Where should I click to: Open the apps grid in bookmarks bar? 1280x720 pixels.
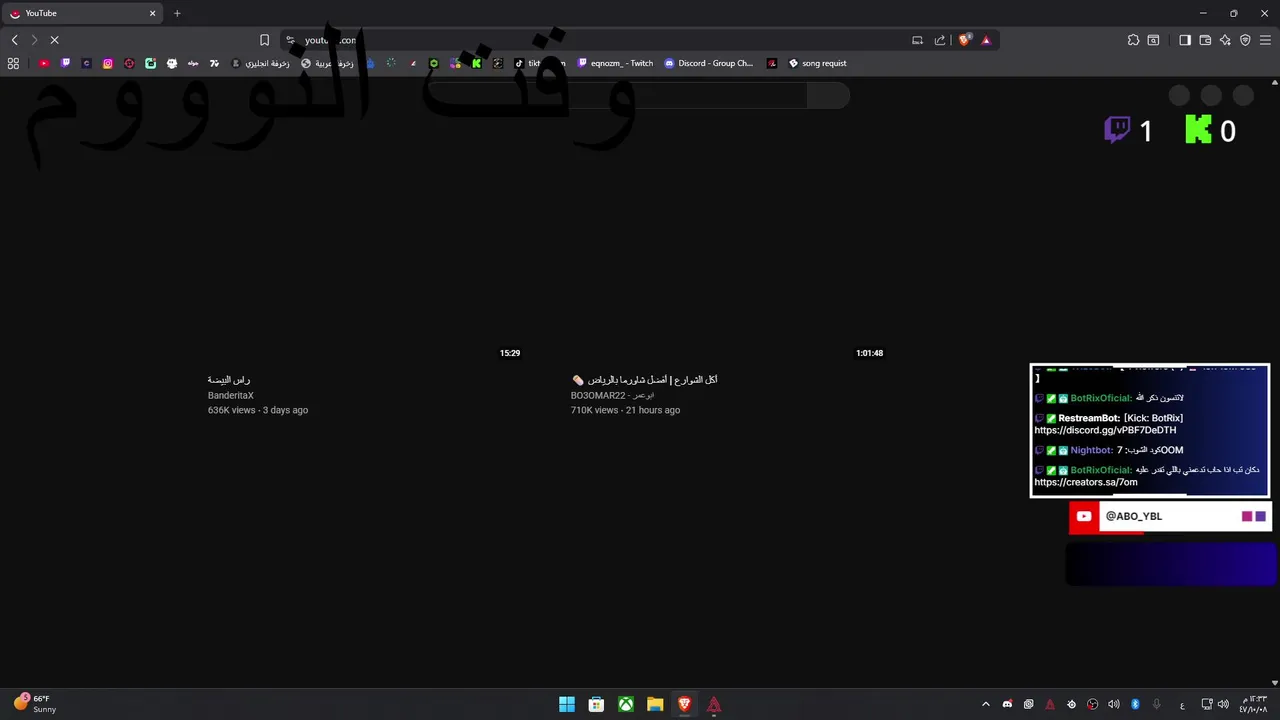[x=13, y=63]
